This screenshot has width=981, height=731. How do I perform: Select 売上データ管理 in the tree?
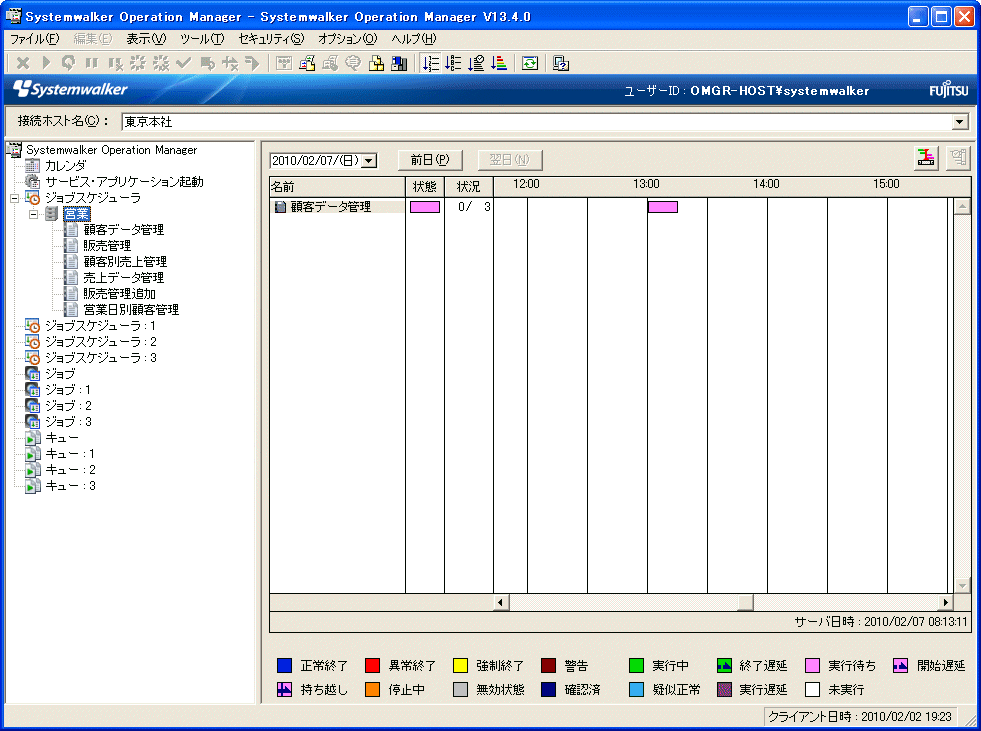(x=124, y=278)
